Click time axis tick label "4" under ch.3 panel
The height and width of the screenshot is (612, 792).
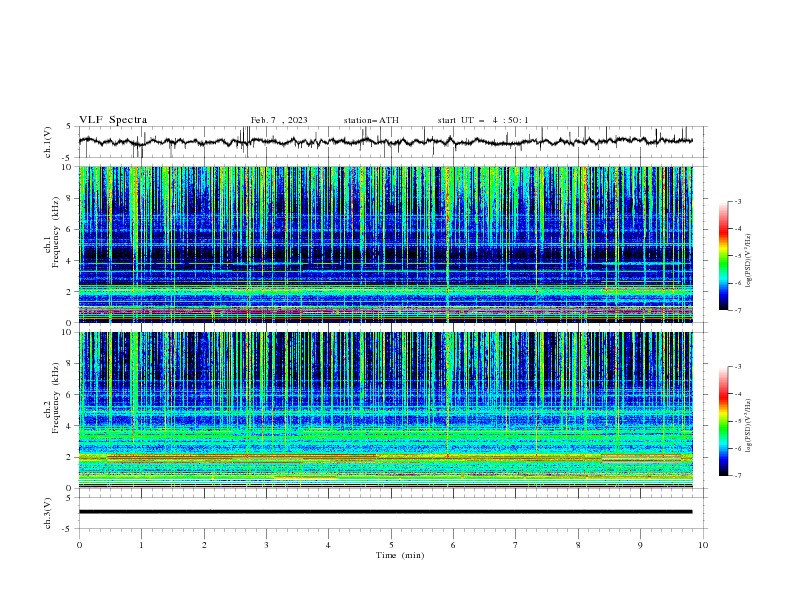(x=328, y=545)
